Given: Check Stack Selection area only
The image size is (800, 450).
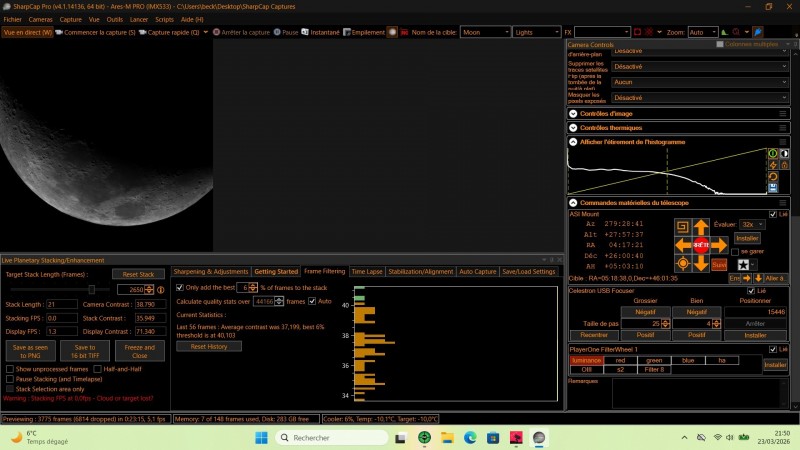Looking at the screenshot, I should pos(10,389).
